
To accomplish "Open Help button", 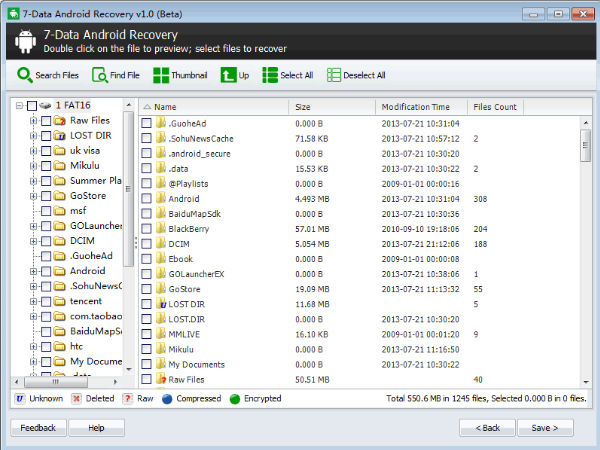I will pyautogui.click(x=96, y=428).
